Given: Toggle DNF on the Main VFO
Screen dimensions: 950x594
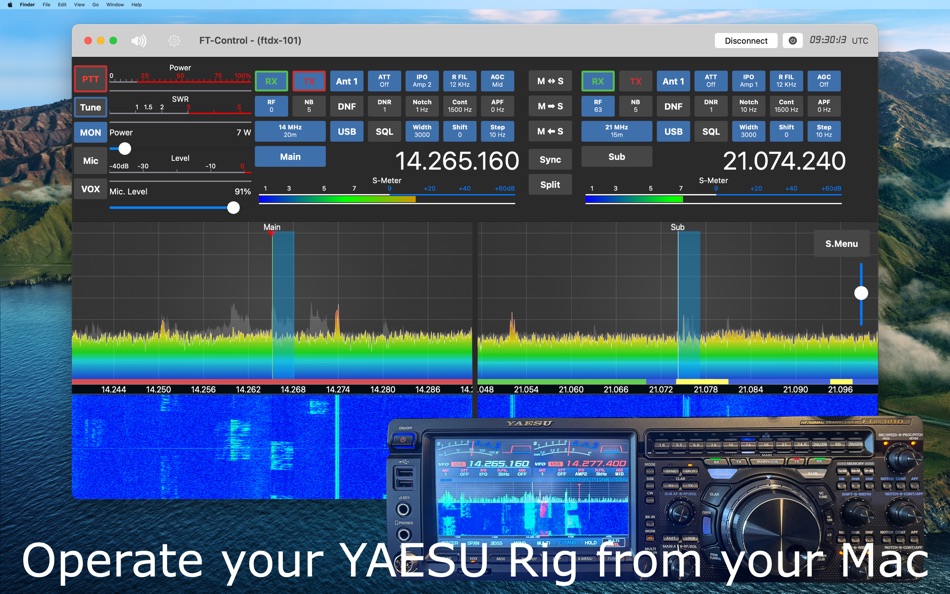Looking at the screenshot, I should (x=347, y=106).
